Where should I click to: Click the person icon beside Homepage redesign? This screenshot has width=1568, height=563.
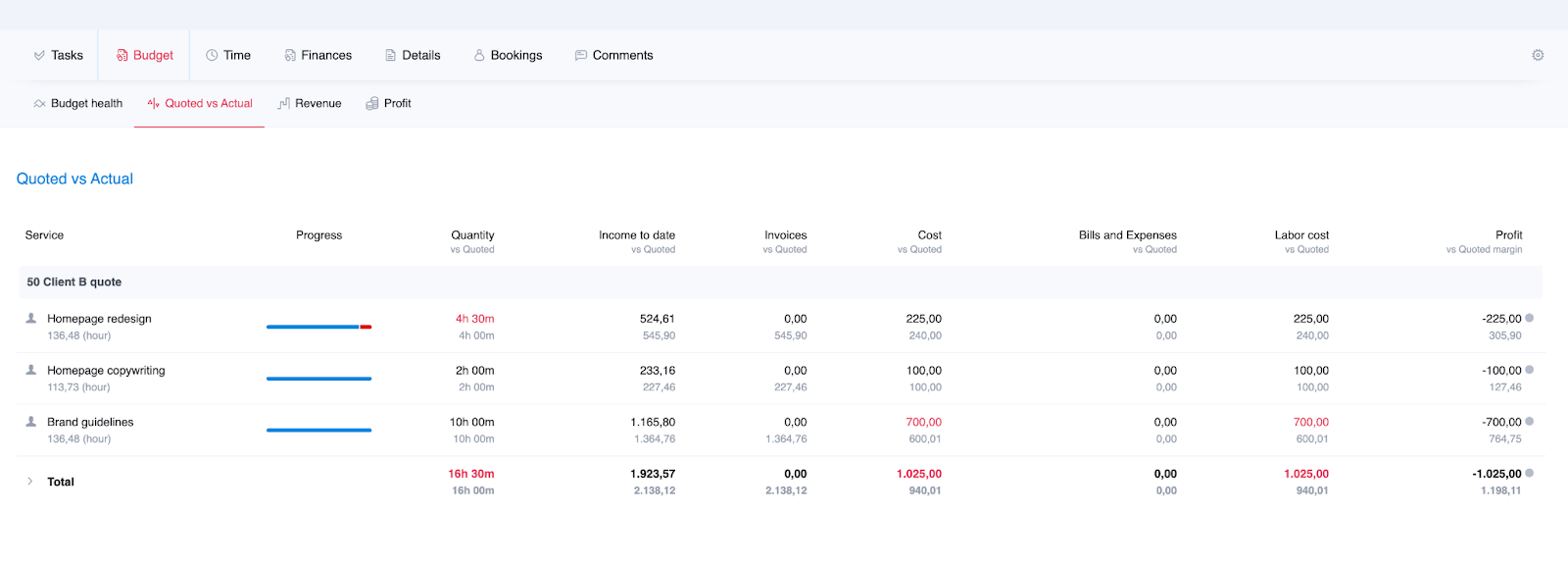coord(31,318)
